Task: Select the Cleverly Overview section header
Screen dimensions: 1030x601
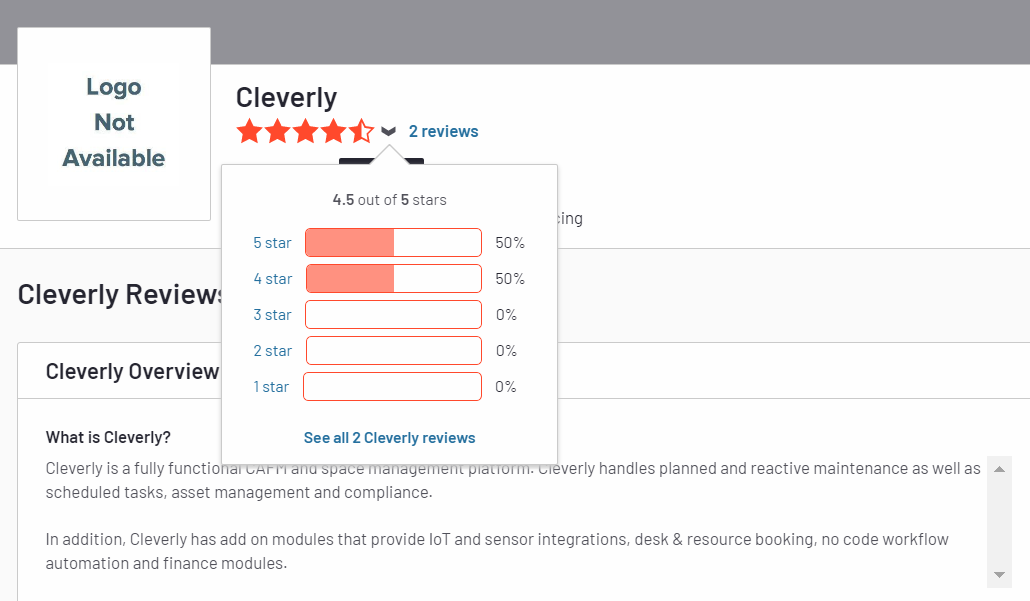Action: pyautogui.click(x=132, y=370)
